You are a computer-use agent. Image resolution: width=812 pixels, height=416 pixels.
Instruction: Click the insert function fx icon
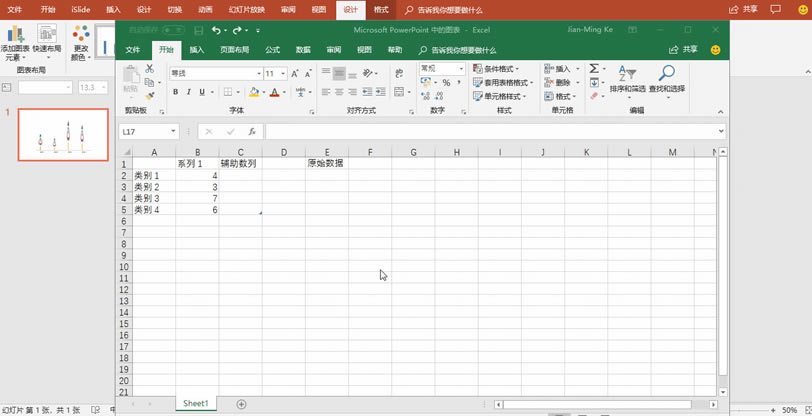[x=252, y=131]
